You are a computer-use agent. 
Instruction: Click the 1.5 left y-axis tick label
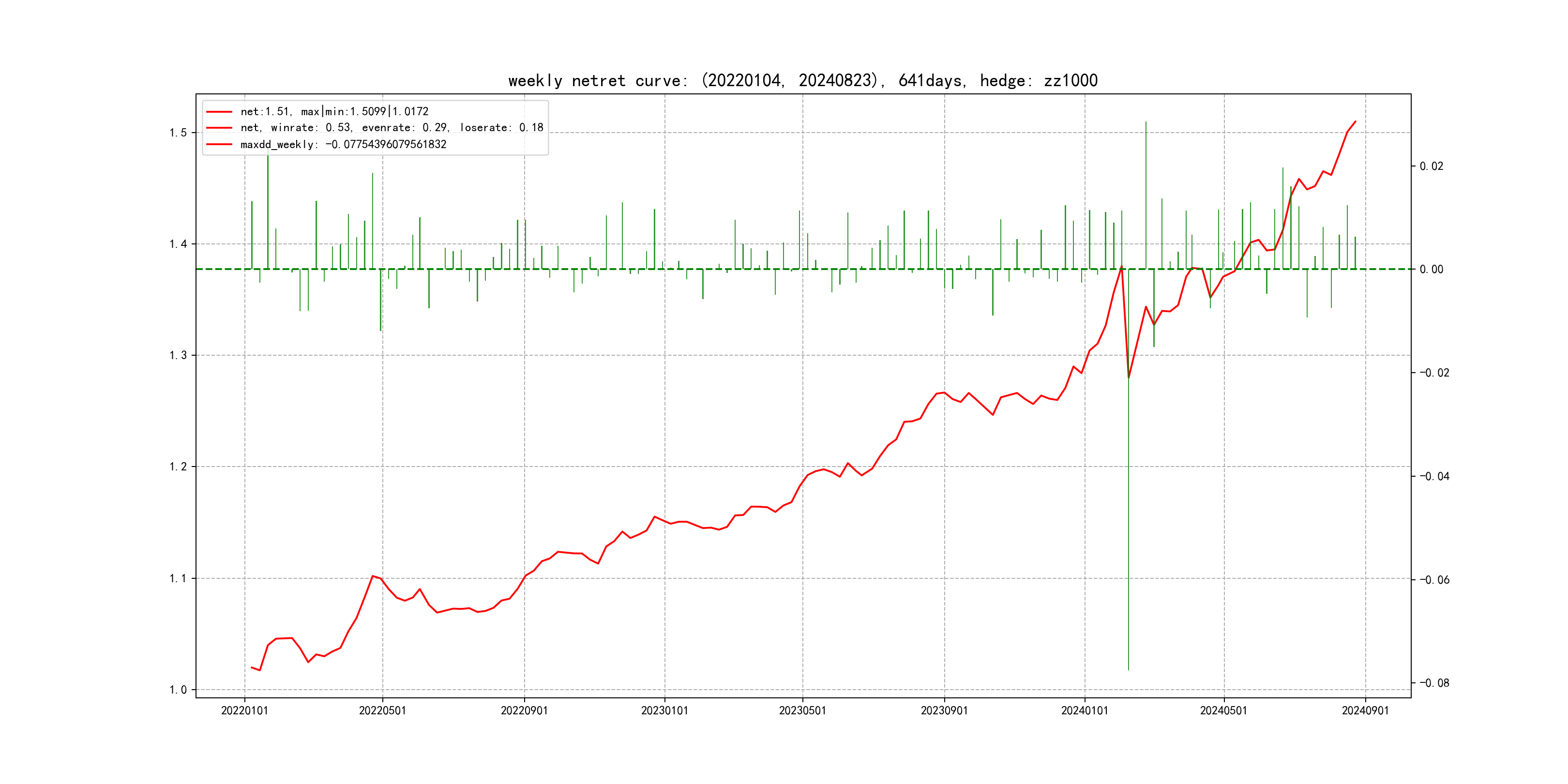pyautogui.click(x=178, y=133)
